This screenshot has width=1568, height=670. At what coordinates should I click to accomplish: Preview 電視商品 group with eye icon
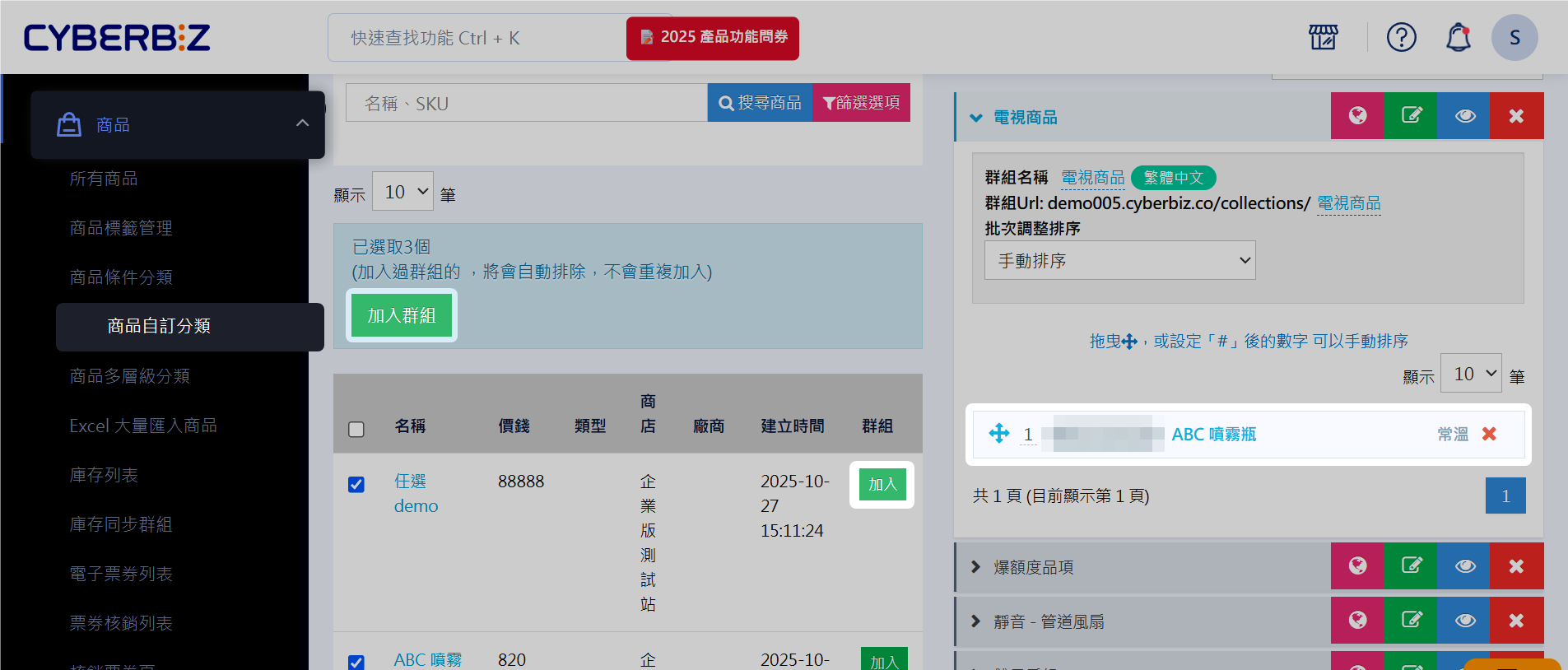(x=1464, y=116)
